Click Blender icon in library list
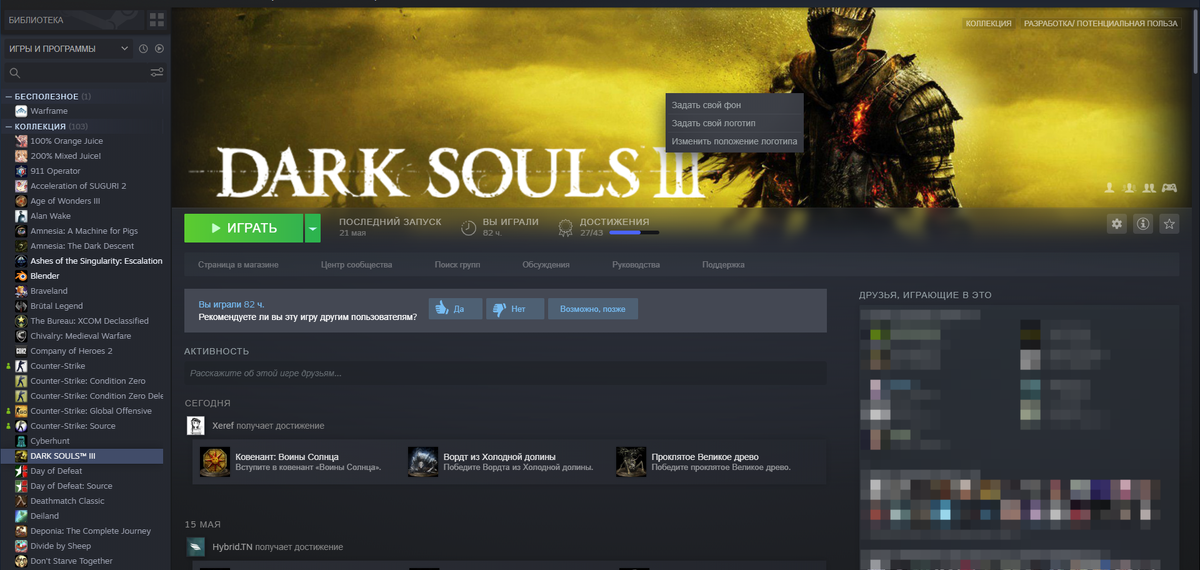This screenshot has width=1200, height=570. 21,276
